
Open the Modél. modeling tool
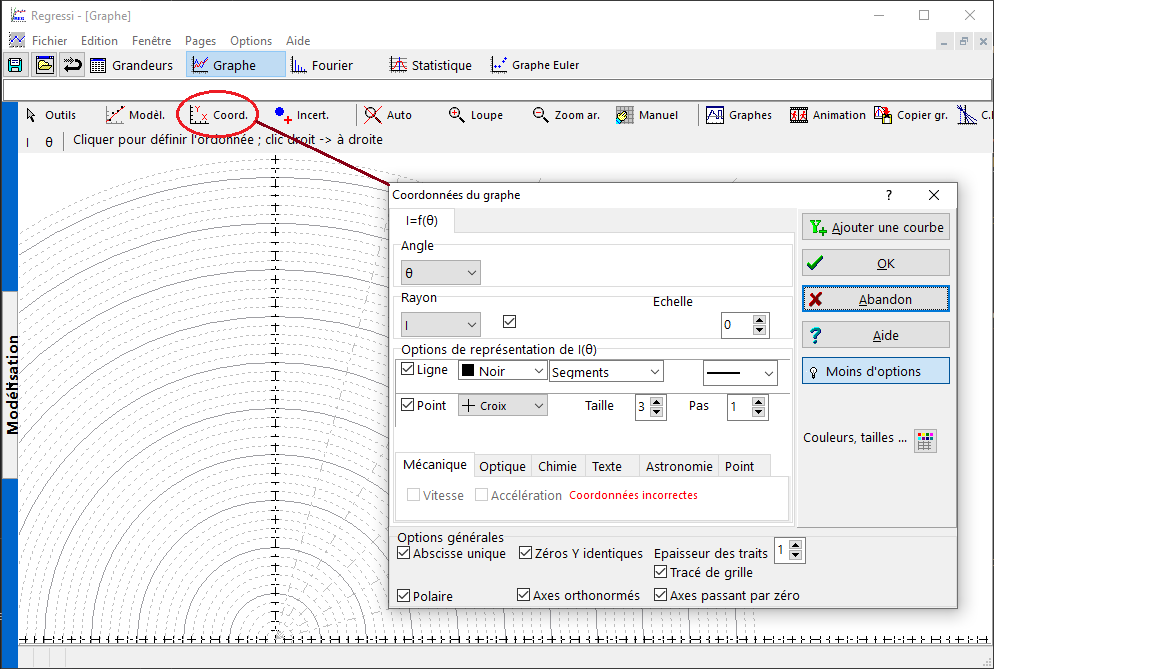coord(135,115)
